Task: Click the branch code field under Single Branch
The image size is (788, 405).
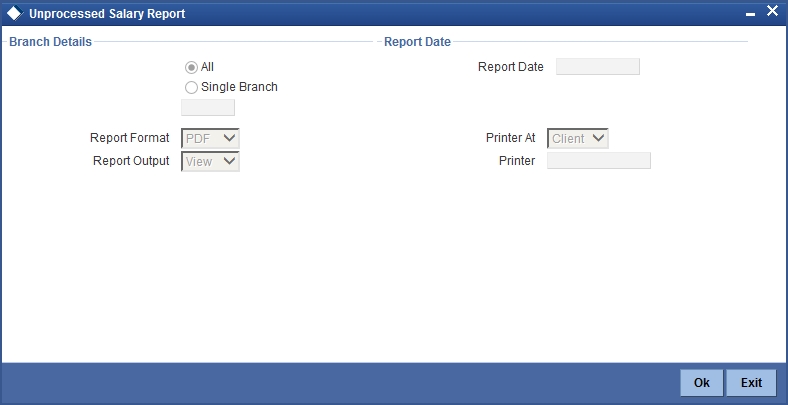Action: (208, 108)
